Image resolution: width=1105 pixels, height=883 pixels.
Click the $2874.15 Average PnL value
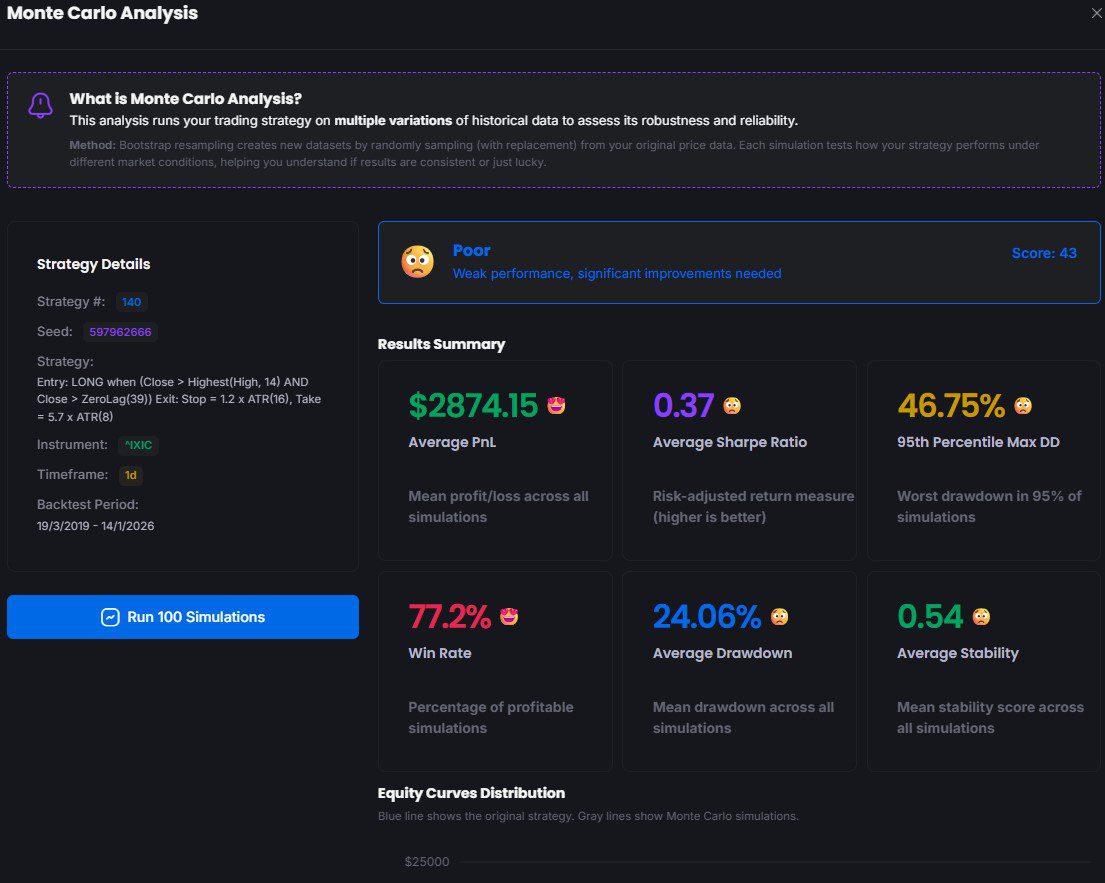(x=473, y=405)
